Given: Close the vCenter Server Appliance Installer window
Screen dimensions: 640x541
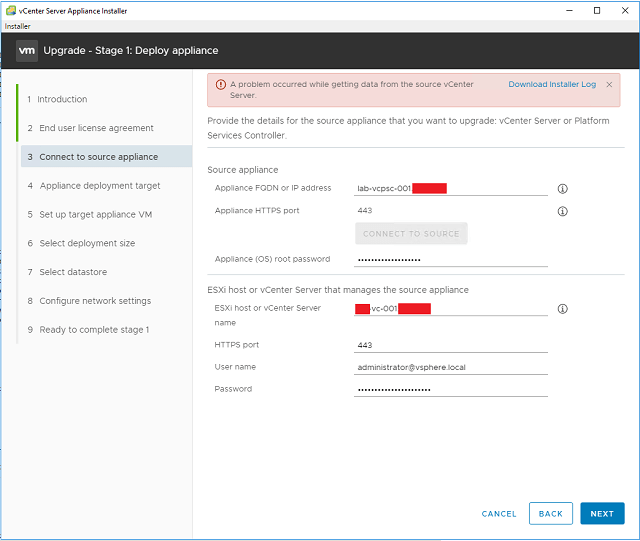Looking at the screenshot, I should (x=625, y=11).
